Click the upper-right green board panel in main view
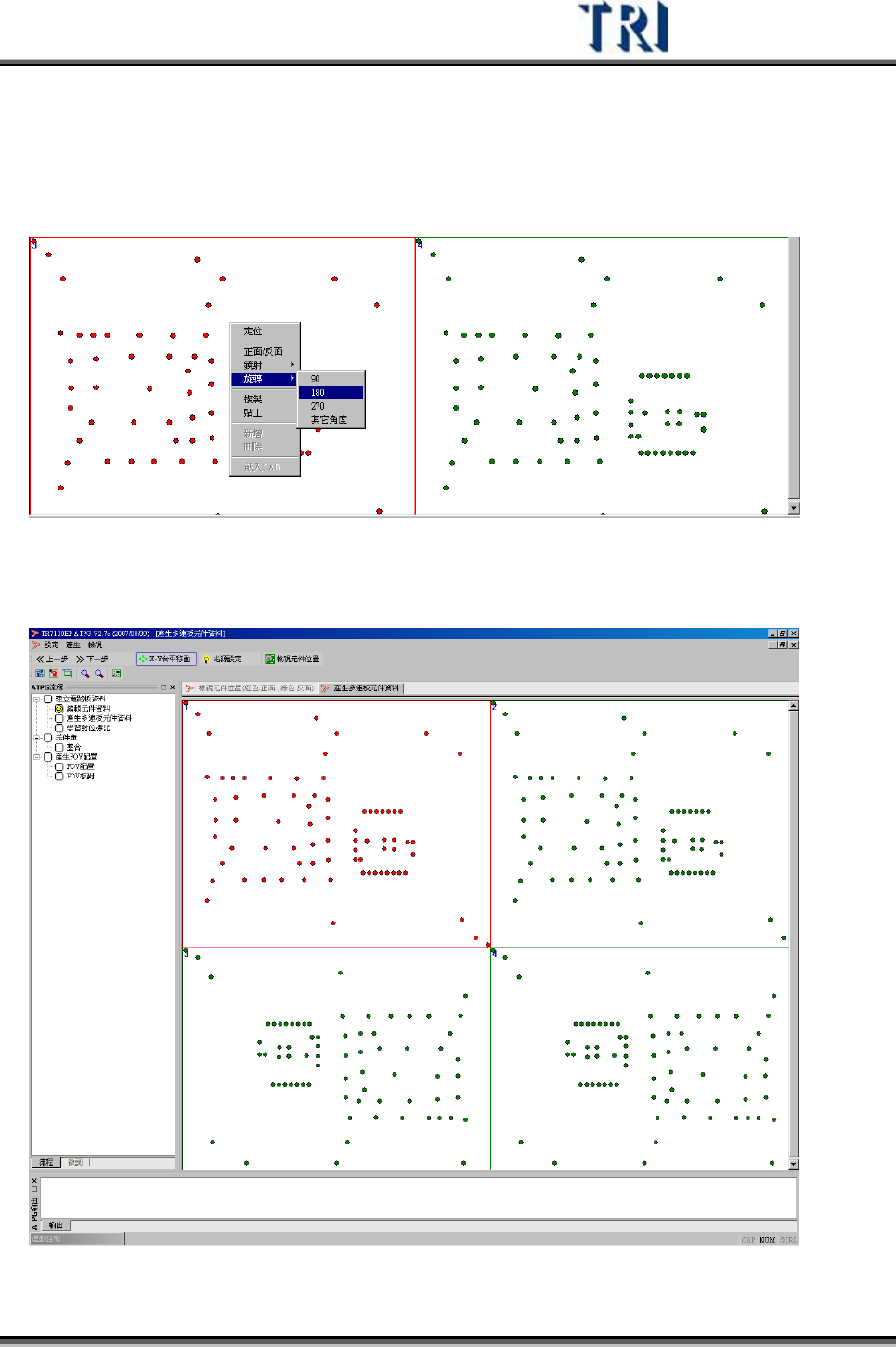 tap(640, 825)
